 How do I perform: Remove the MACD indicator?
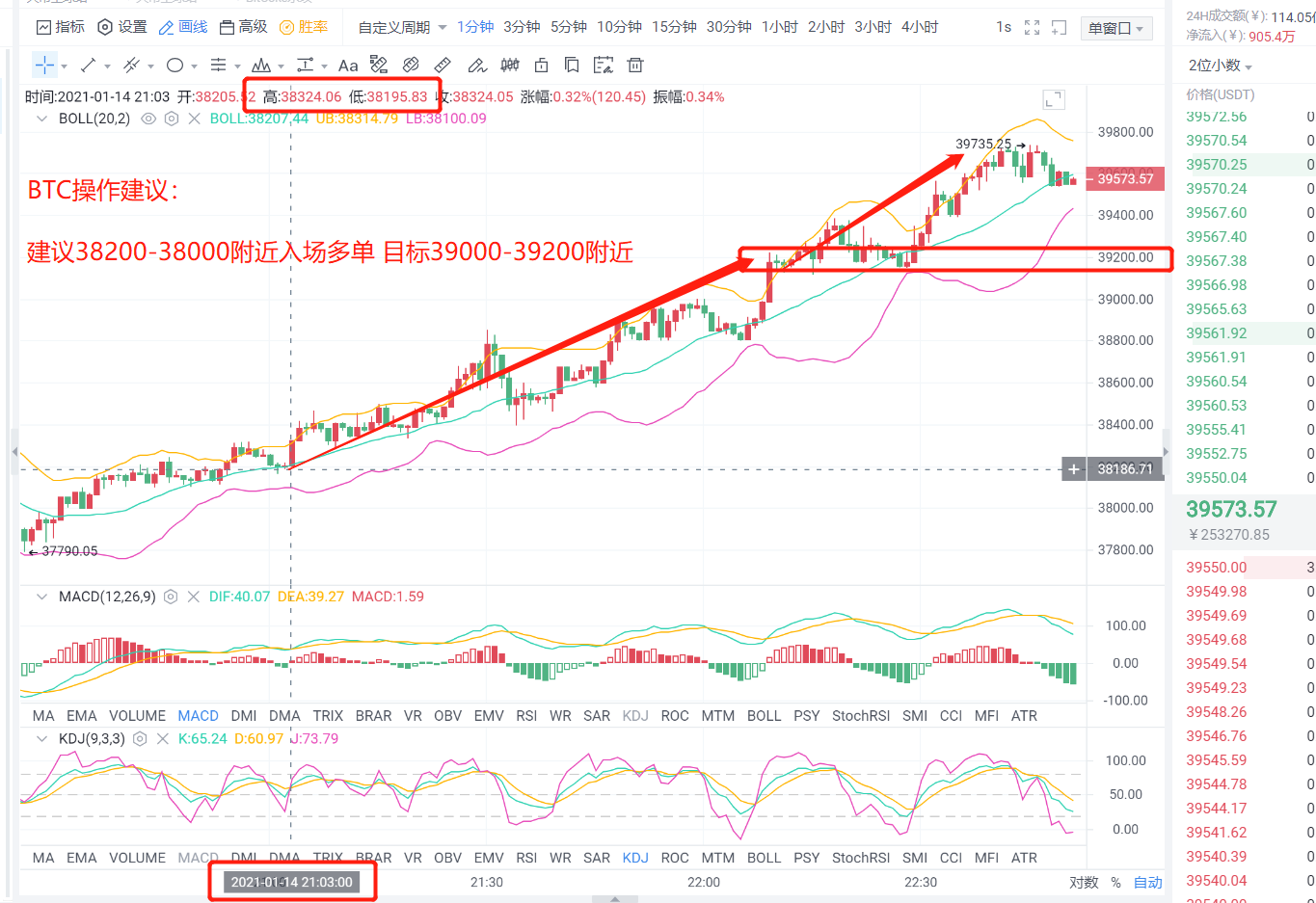(x=193, y=597)
